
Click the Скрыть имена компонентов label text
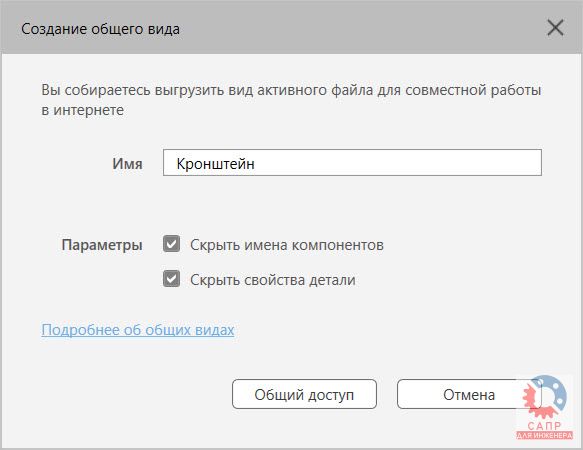click(287, 245)
